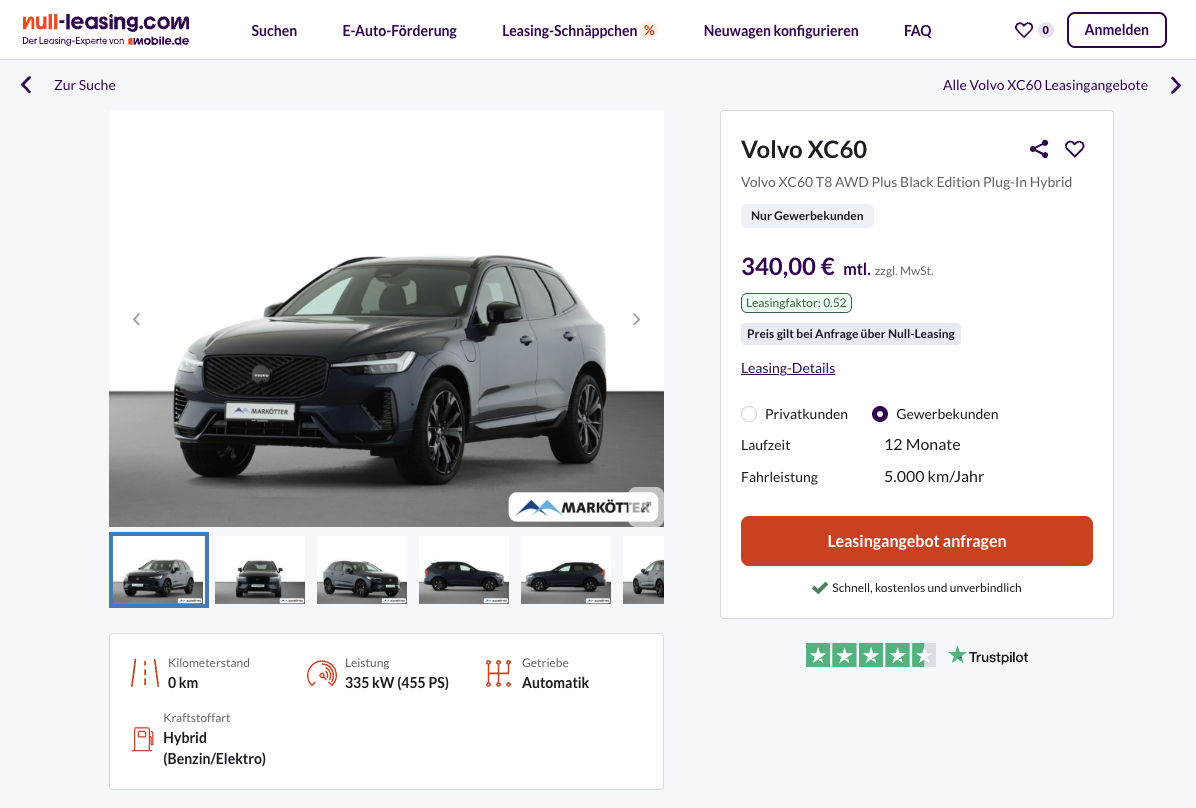Viewport: 1196px width, 808px height.
Task: Click the expand image icon on main photo
Action: (x=645, y=504)
